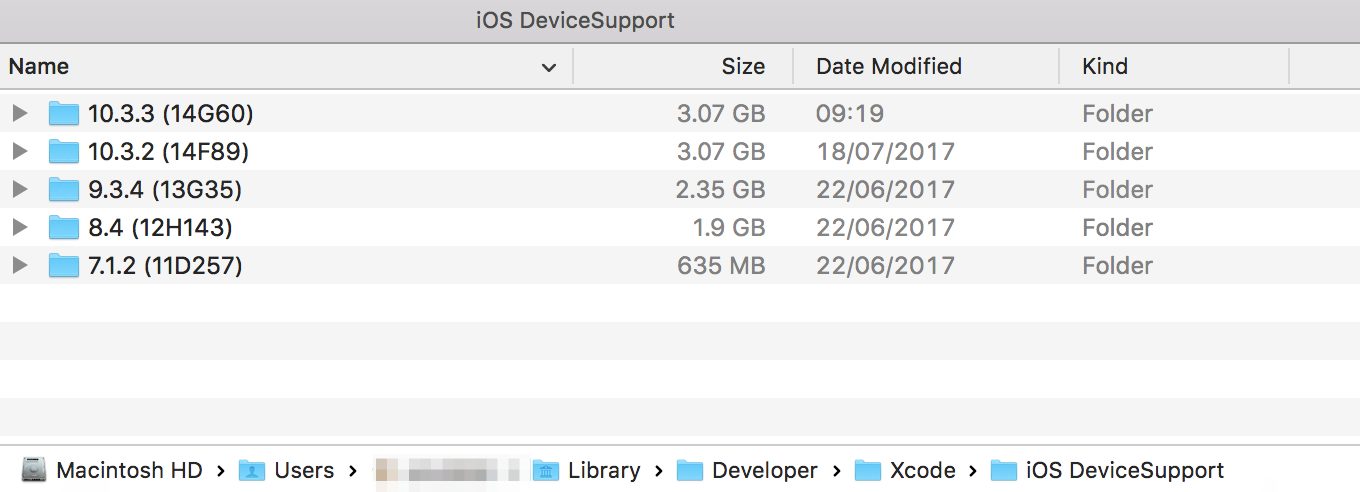Expand the 10.3.2 (14F89) disclosure triangle

pos(19,152)
